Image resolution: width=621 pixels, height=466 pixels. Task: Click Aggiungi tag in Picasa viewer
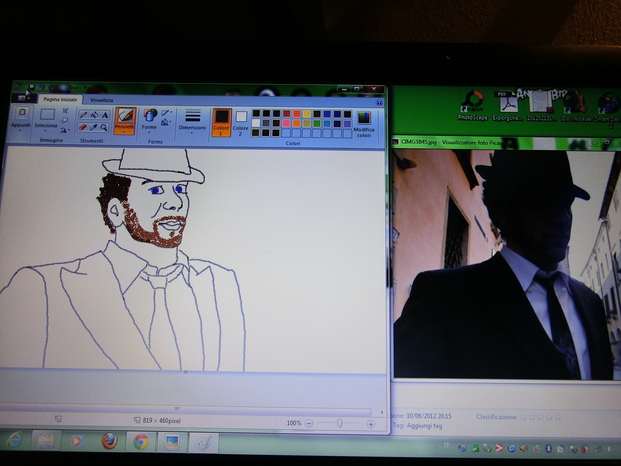[x=425, y=426]
